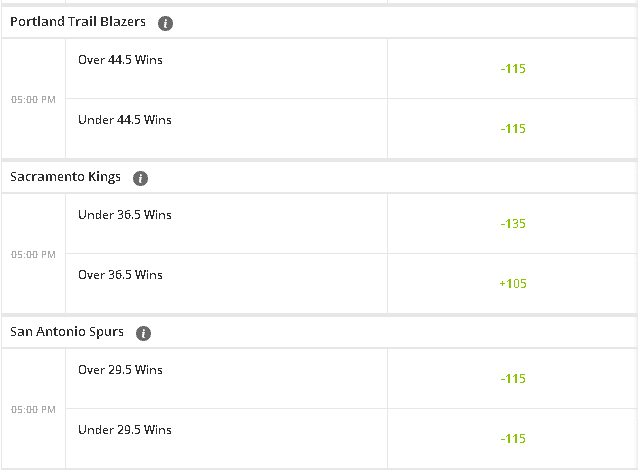
Task: Open the Sacramento Kings info icon
Action: (140, 178)
